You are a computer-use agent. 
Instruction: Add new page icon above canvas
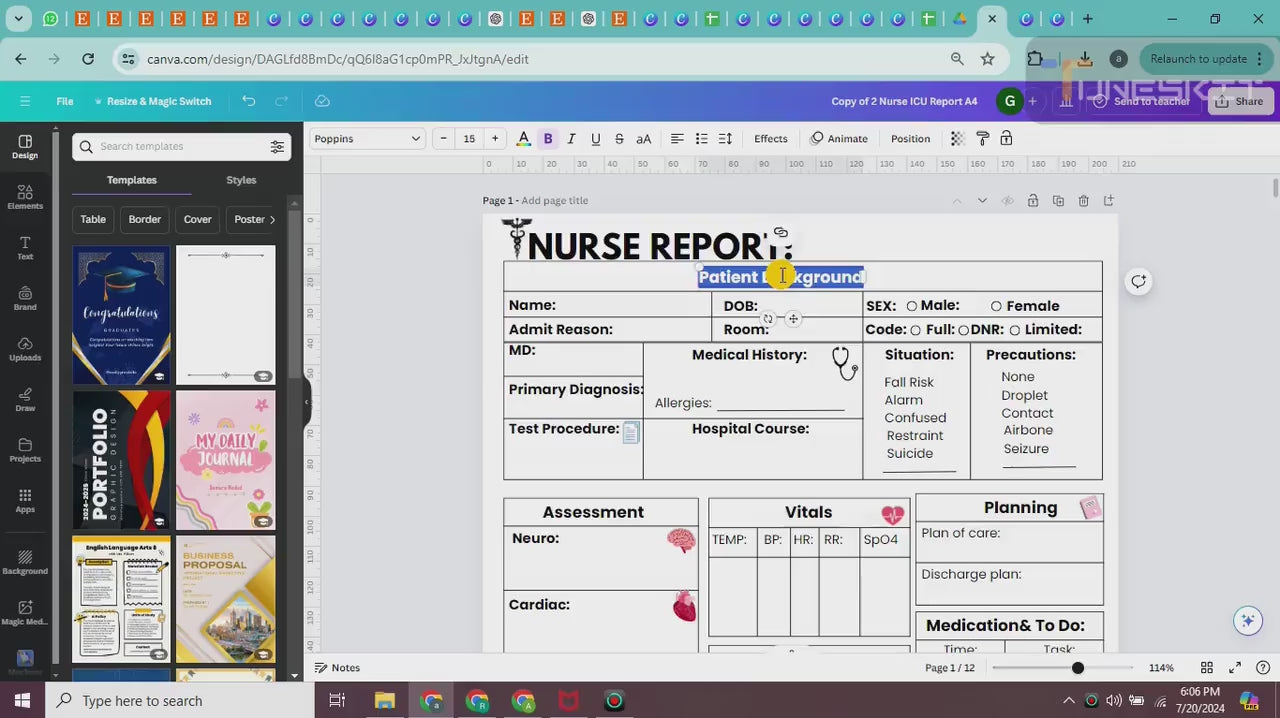(x=1108, y=201)
